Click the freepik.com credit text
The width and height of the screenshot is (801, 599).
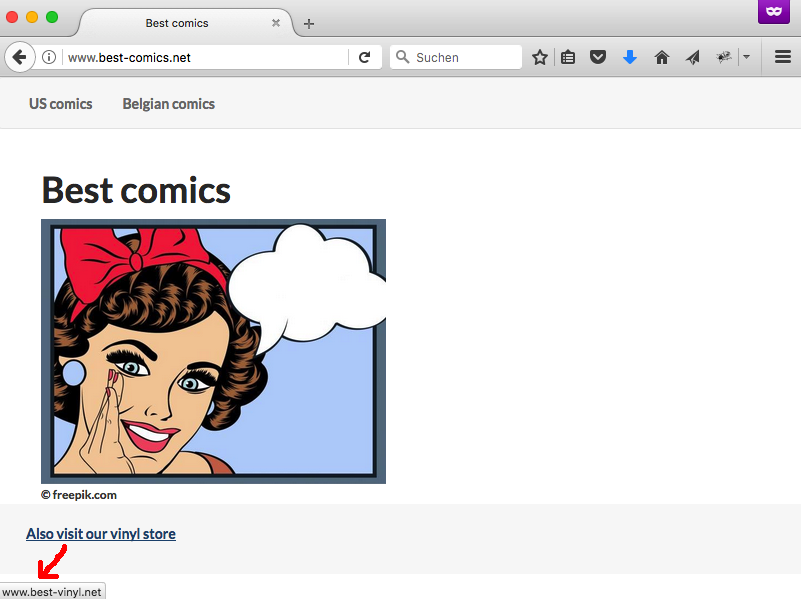[79, 495]
